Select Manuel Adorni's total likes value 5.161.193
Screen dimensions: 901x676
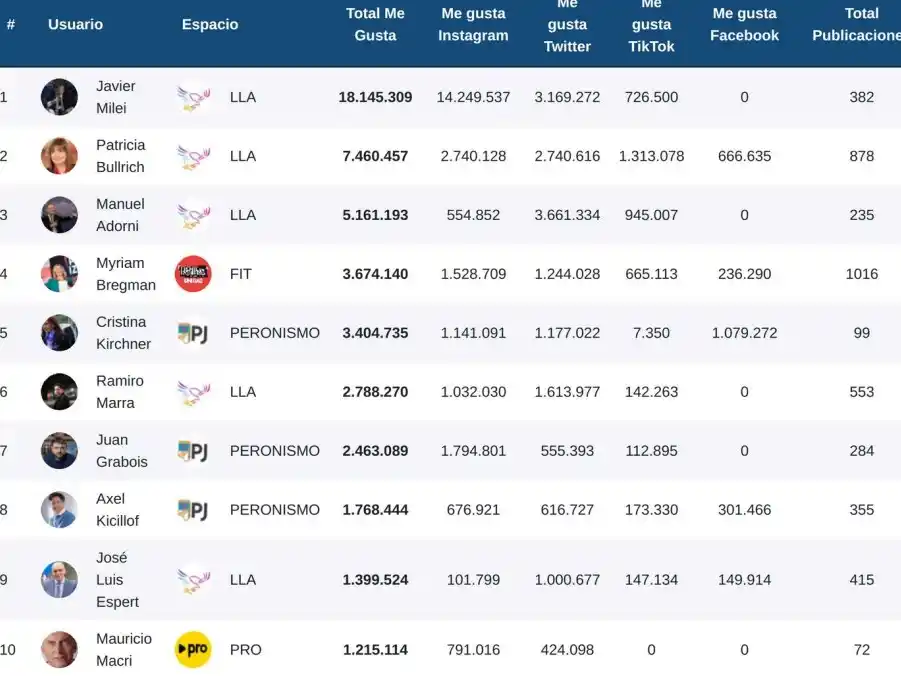click(x=375, y=215)
